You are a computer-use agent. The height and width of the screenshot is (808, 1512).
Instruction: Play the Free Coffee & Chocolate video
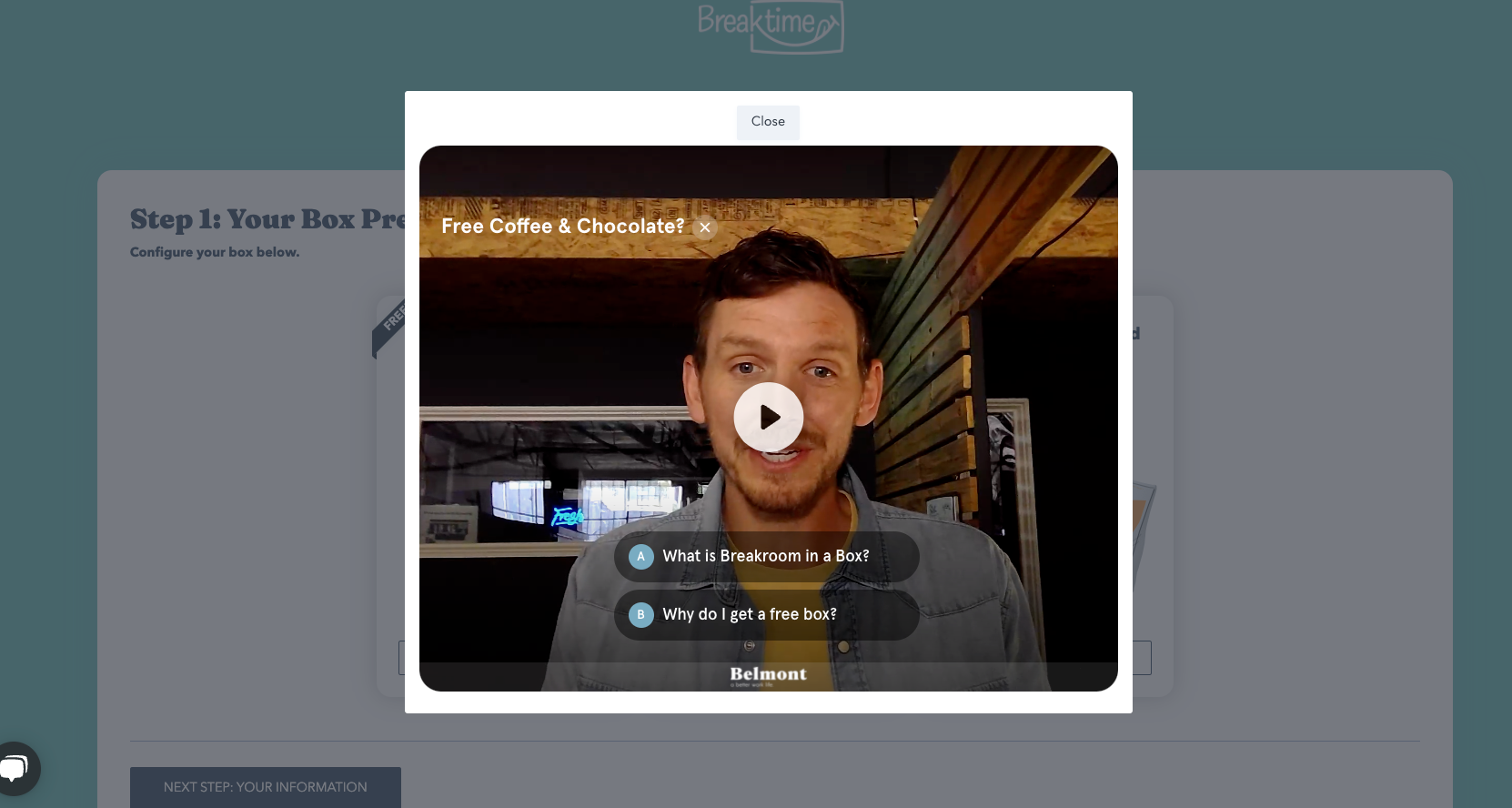[769, 417]
